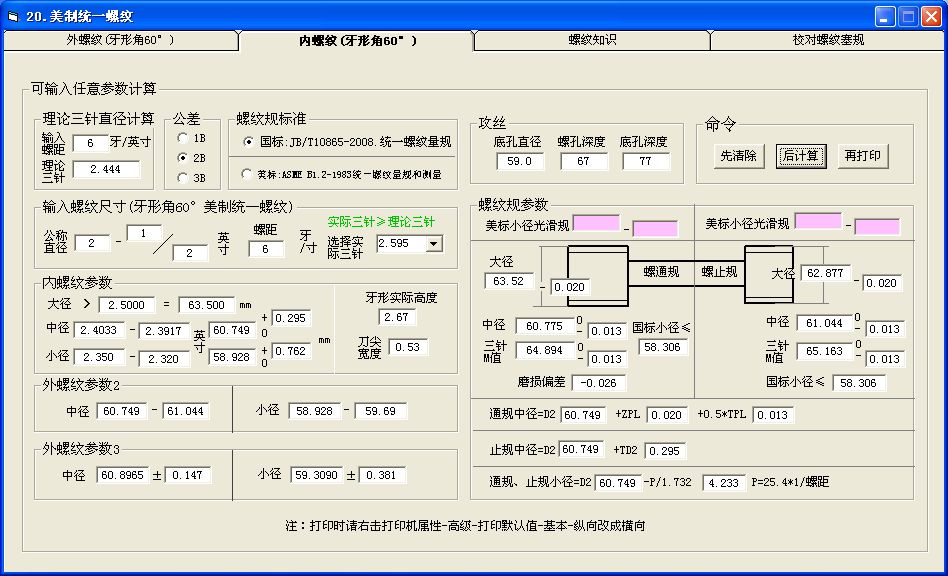Click the 底孔直径 field 59.0
Image resolution: width=948 pixels, height=576 pixels.
pos(520,161)
